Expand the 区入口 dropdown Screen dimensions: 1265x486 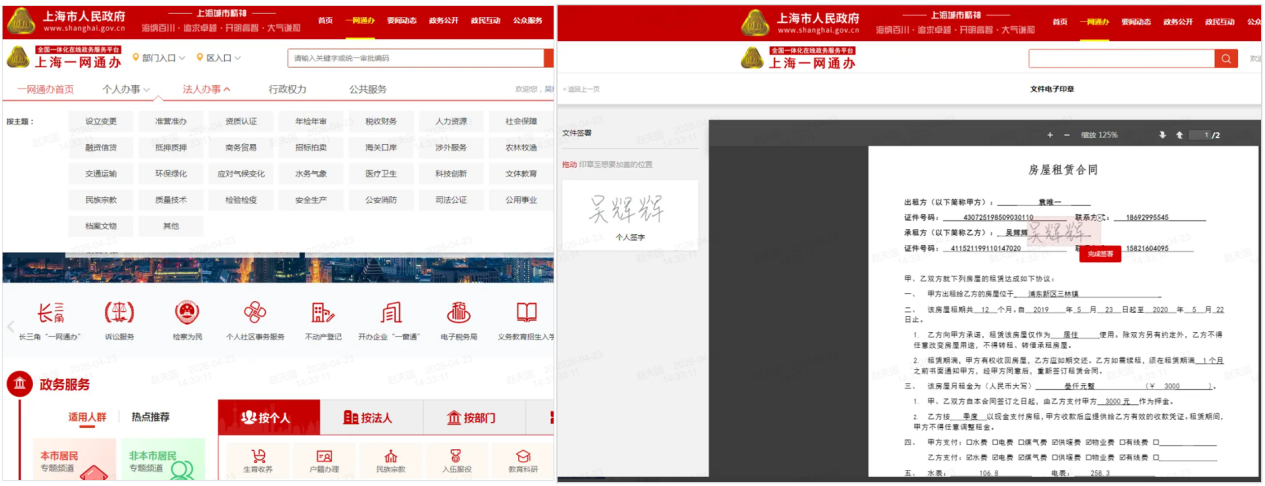point(216,58)
